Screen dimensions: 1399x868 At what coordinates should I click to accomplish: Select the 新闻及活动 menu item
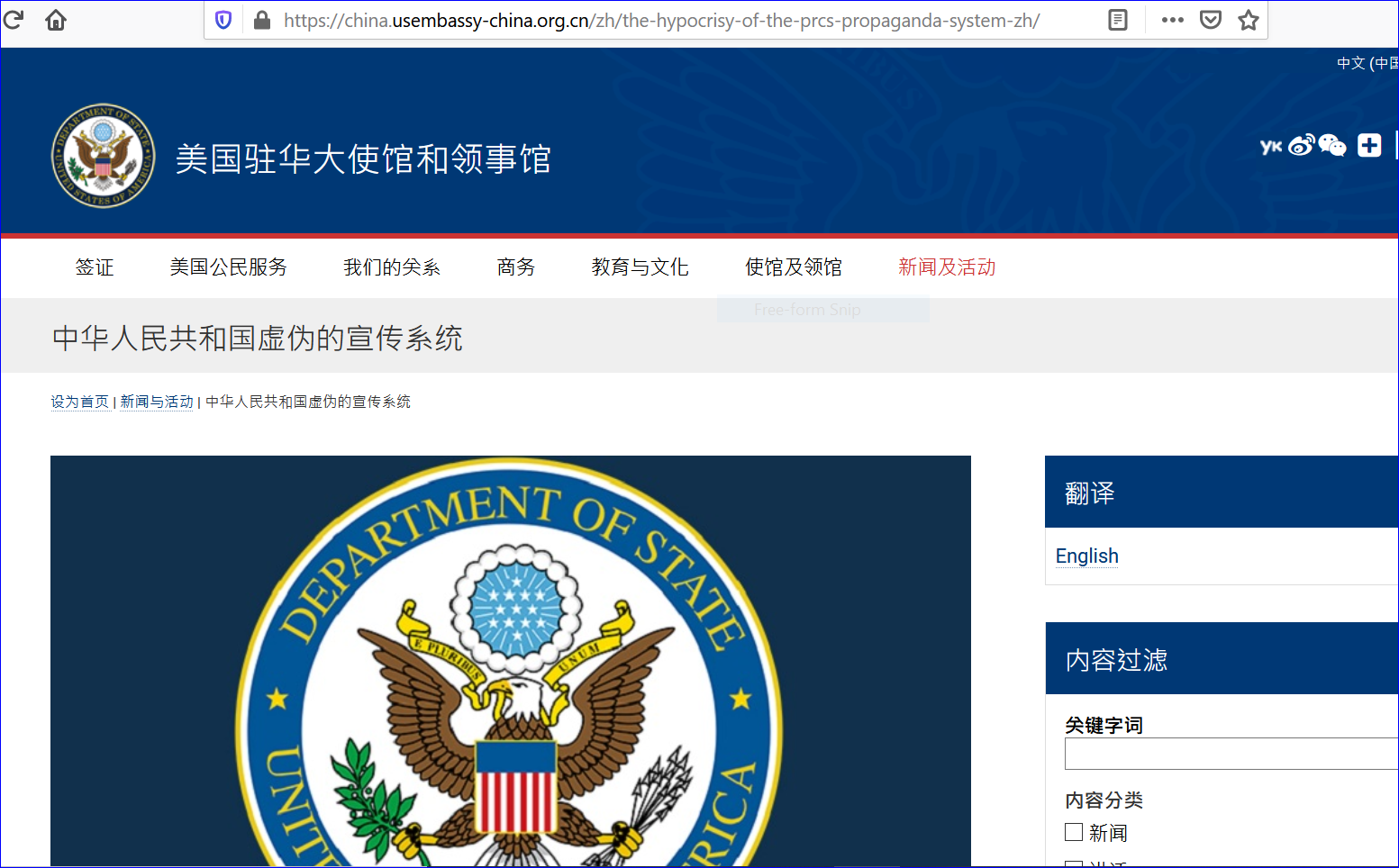(x=946, y=267)
